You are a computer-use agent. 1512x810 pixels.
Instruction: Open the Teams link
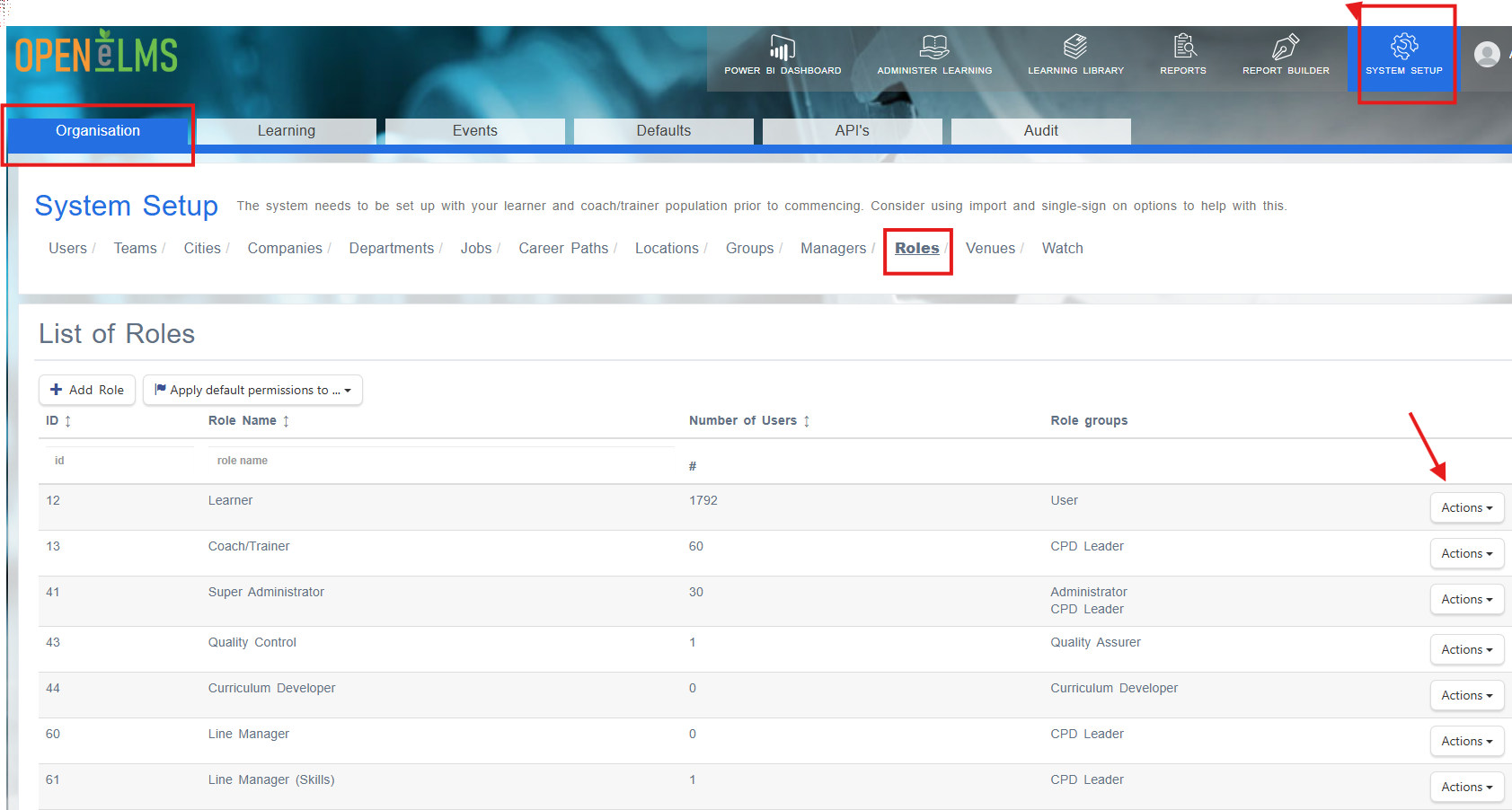click(x=136, y=248)
